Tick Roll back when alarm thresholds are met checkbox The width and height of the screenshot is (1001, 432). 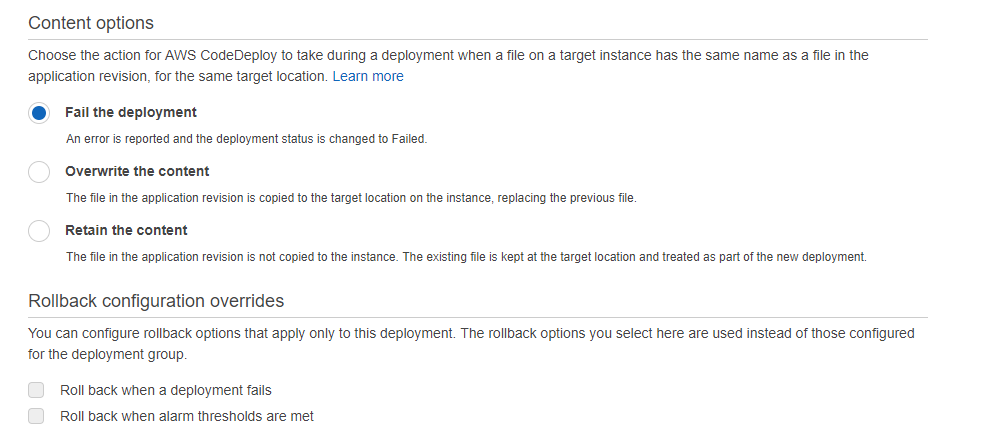coord(37,416)
